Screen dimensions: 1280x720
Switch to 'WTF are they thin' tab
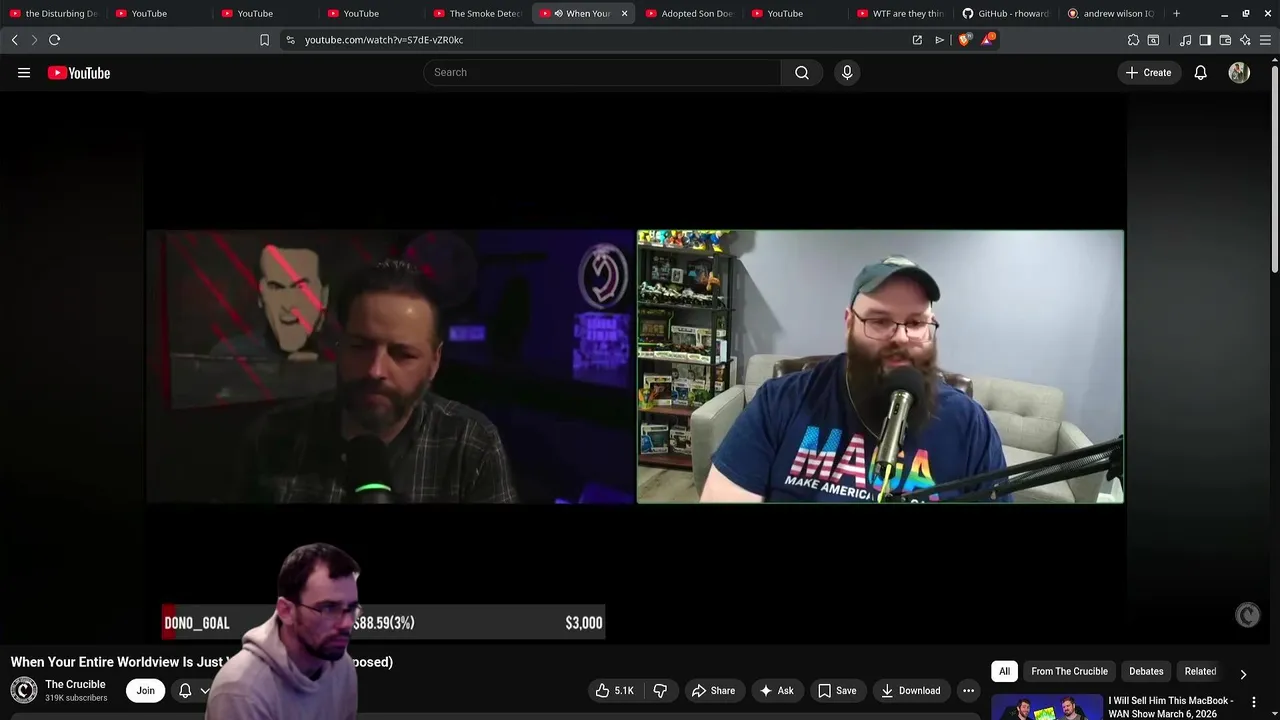tap(902, 13)
